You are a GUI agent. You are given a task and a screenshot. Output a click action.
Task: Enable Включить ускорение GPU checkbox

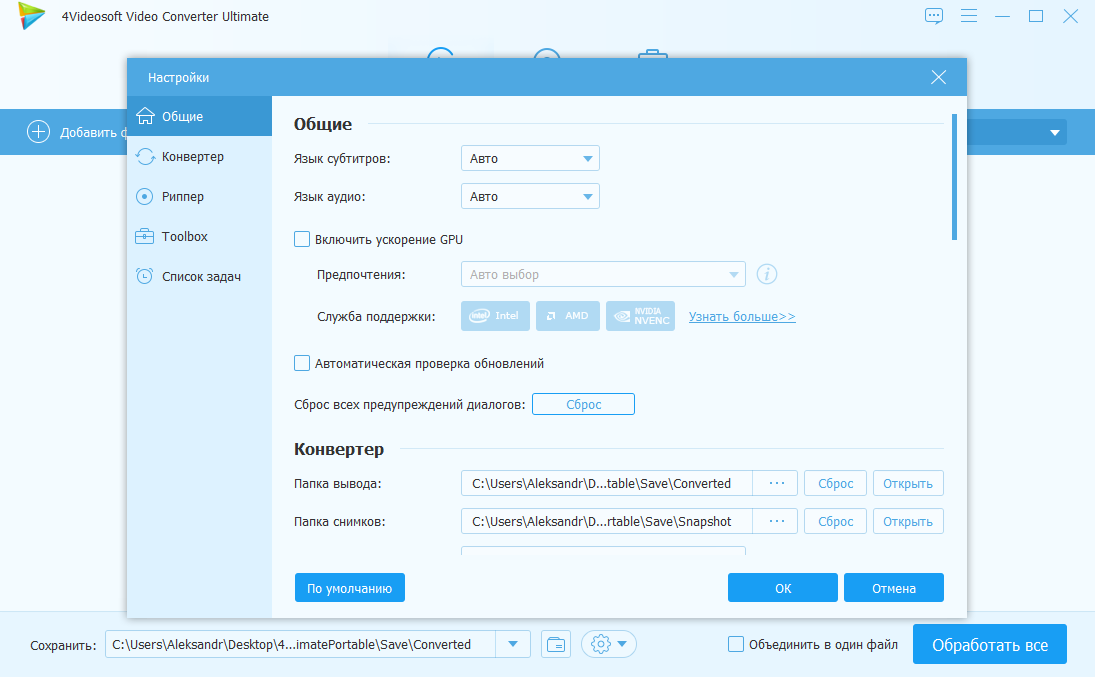302,239
